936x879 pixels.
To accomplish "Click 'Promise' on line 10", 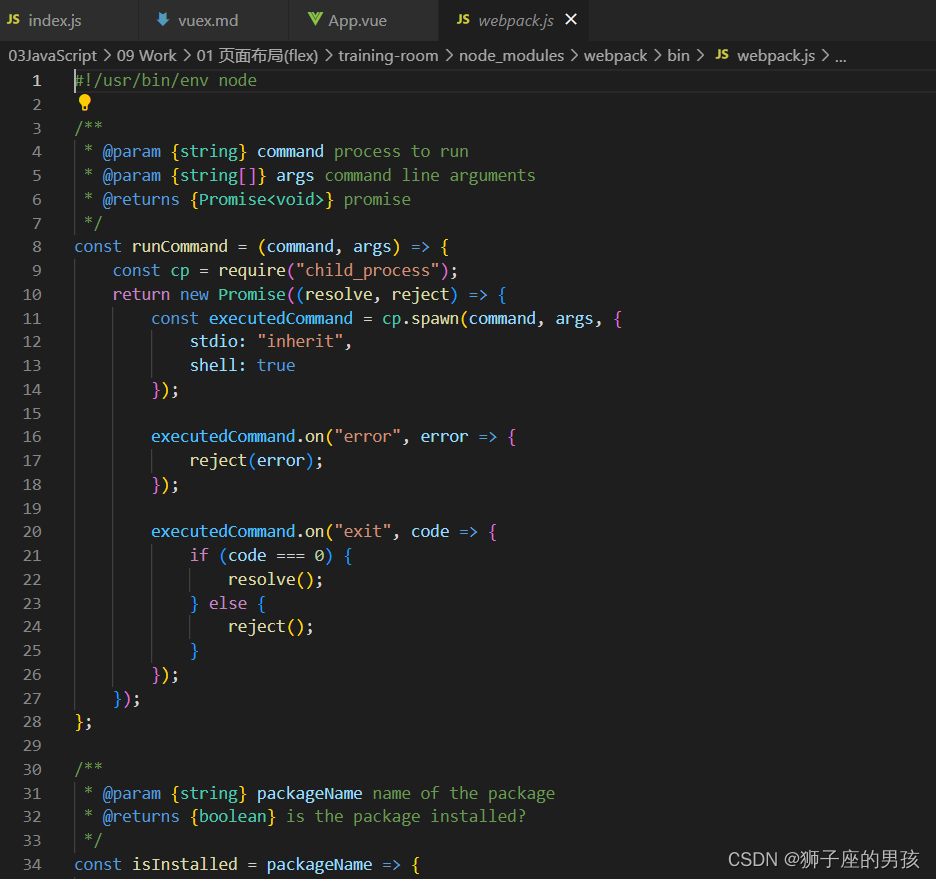I will tap(252, 294).
